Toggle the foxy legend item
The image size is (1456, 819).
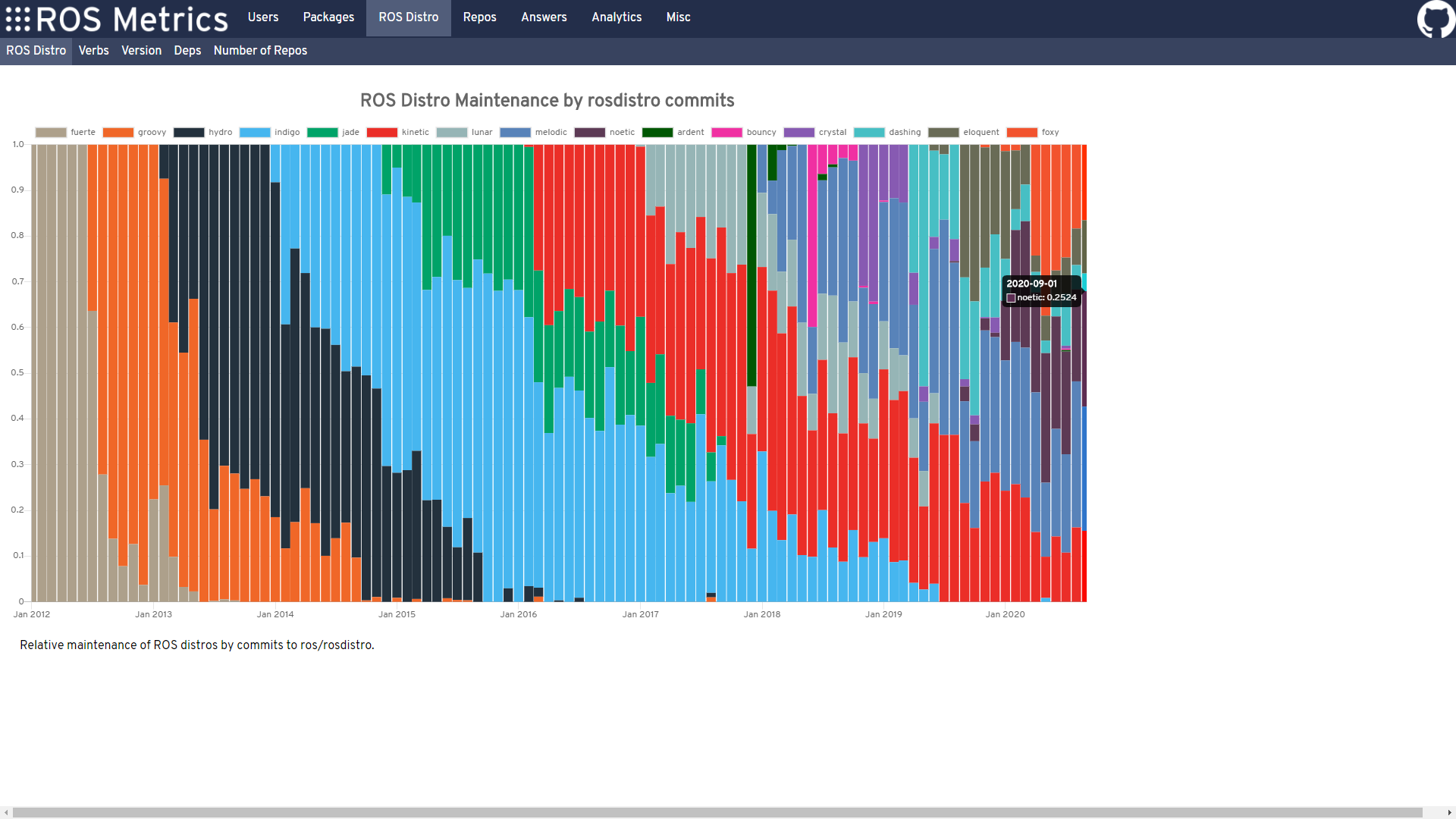tap(1050, 132)
